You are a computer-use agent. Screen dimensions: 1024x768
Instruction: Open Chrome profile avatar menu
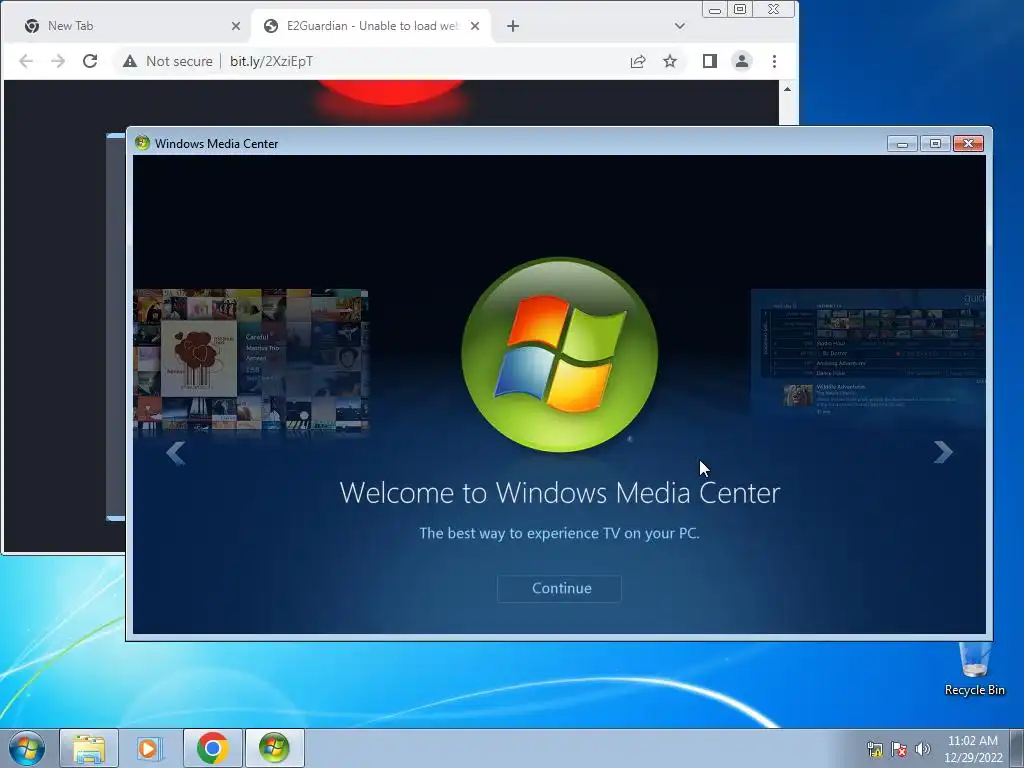pos(742,61)
